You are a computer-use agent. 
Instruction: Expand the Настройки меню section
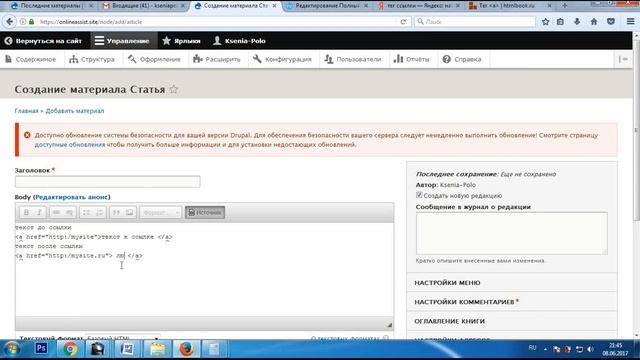512,282
